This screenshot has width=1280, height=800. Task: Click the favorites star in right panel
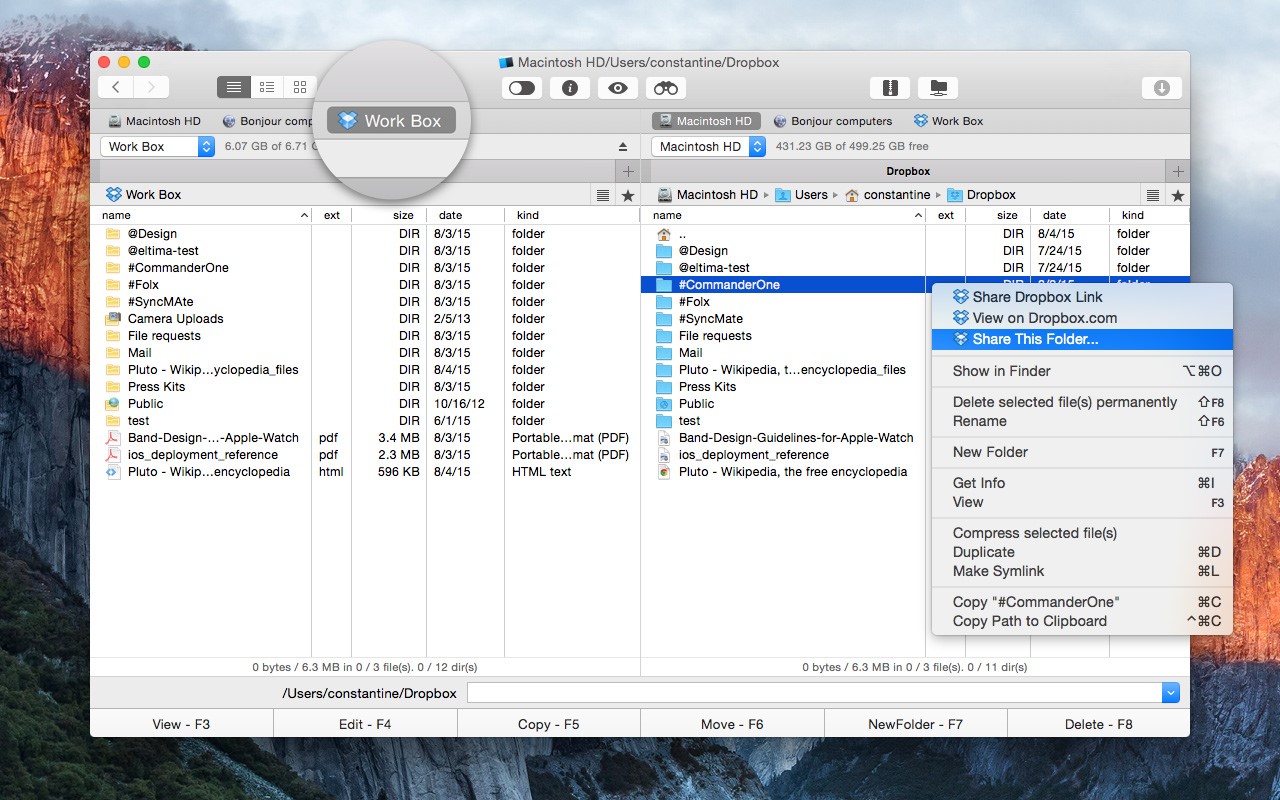1178,195
